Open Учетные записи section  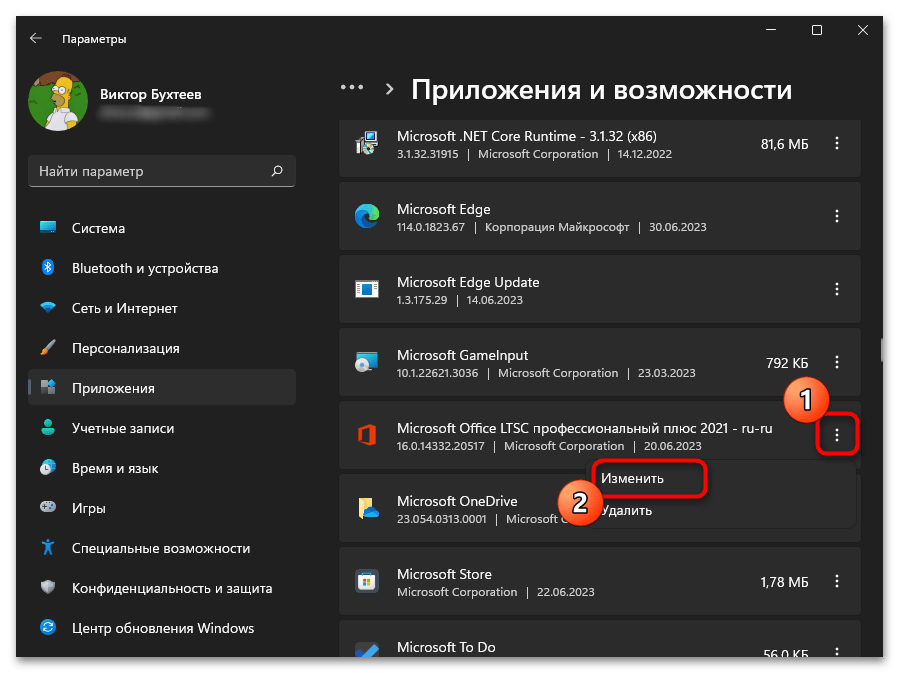coord(162,428)
